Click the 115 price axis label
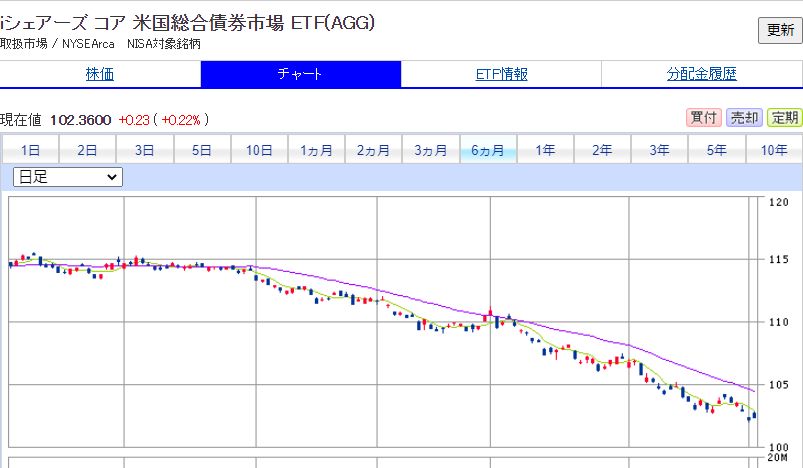The image size is (803, 468). coord(778,260)
